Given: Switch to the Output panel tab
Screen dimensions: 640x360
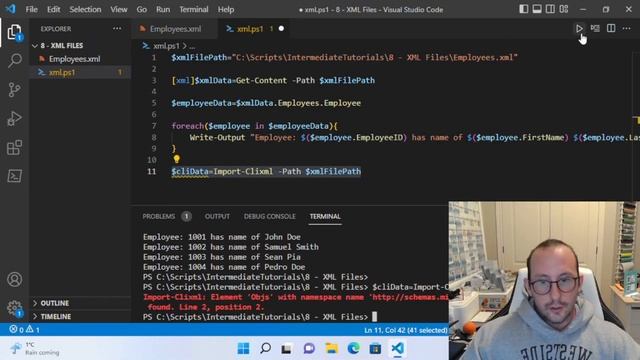Looking at the screenshot, I should click(x=217, y=216).
